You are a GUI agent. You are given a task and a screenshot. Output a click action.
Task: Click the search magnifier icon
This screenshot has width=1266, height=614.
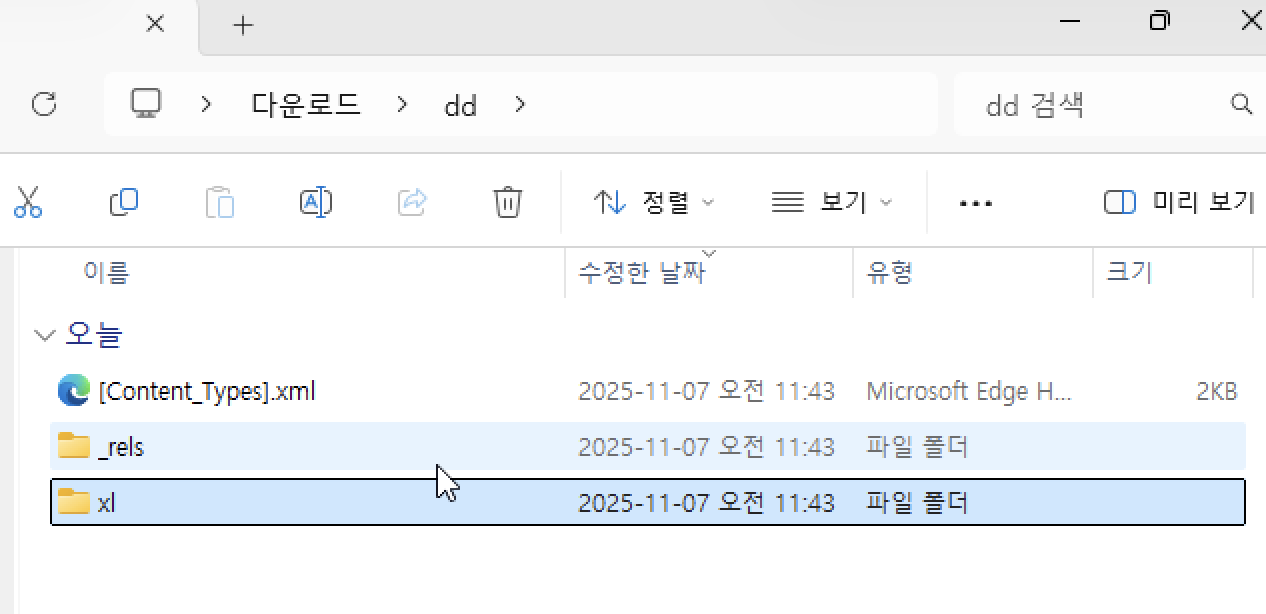[1241, 104]
